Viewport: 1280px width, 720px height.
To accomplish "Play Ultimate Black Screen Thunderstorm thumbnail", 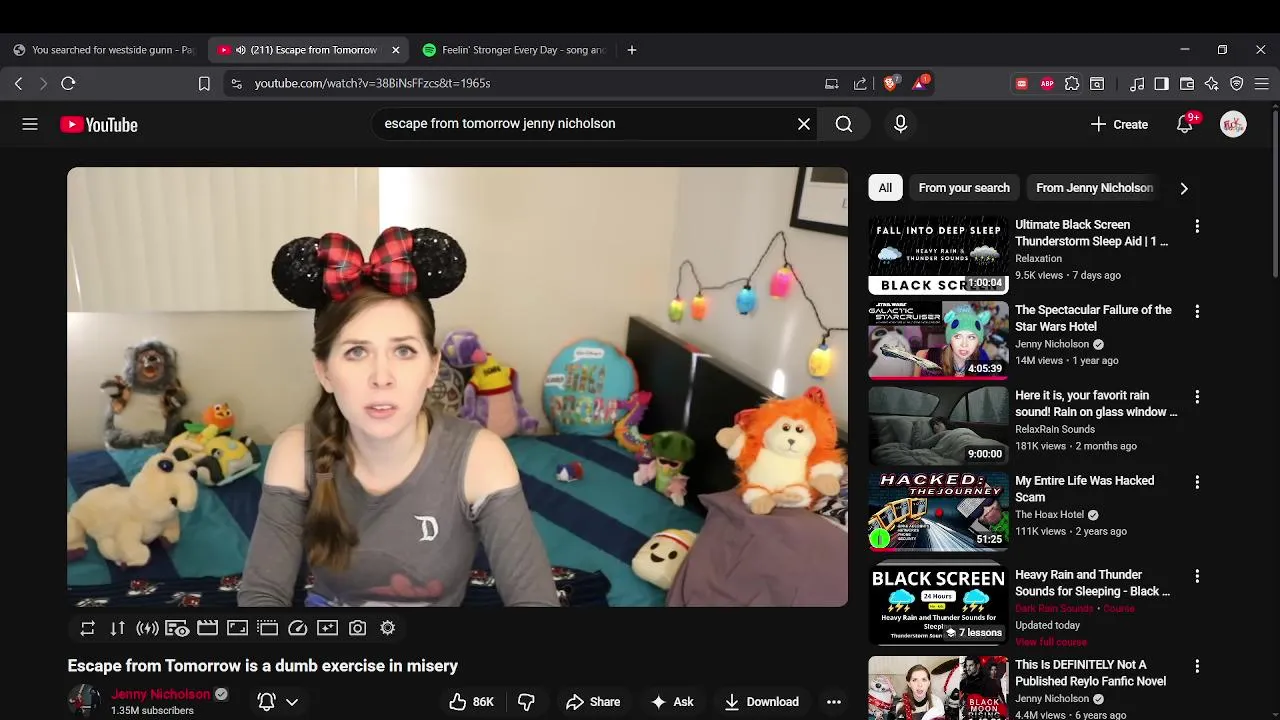I will 938,255.
